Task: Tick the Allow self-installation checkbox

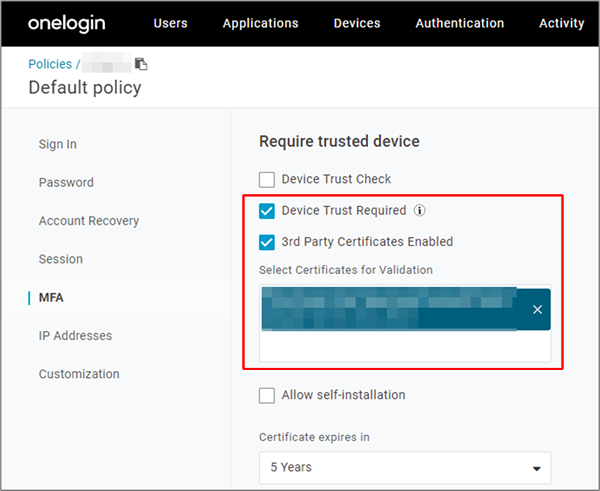Action: (x=267, y=395)
